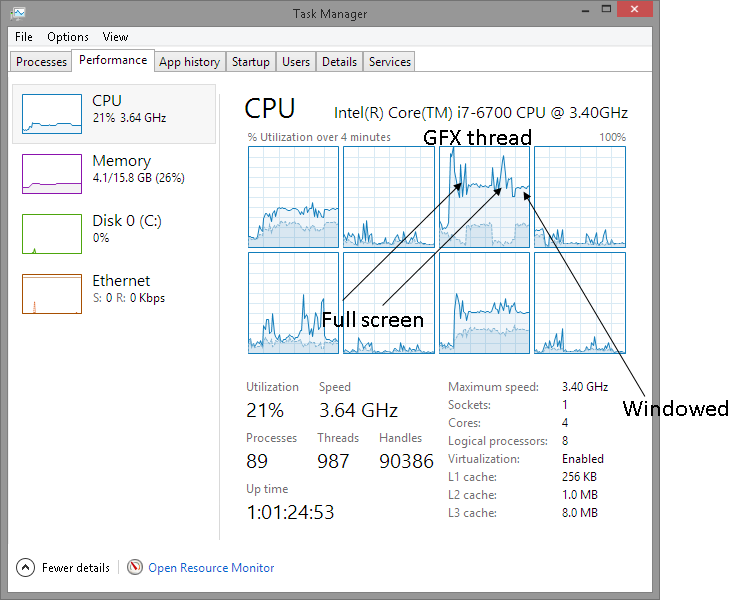Switch to the Services tab
Viewport: 745px width, 600px height.
tap(390, 62)
